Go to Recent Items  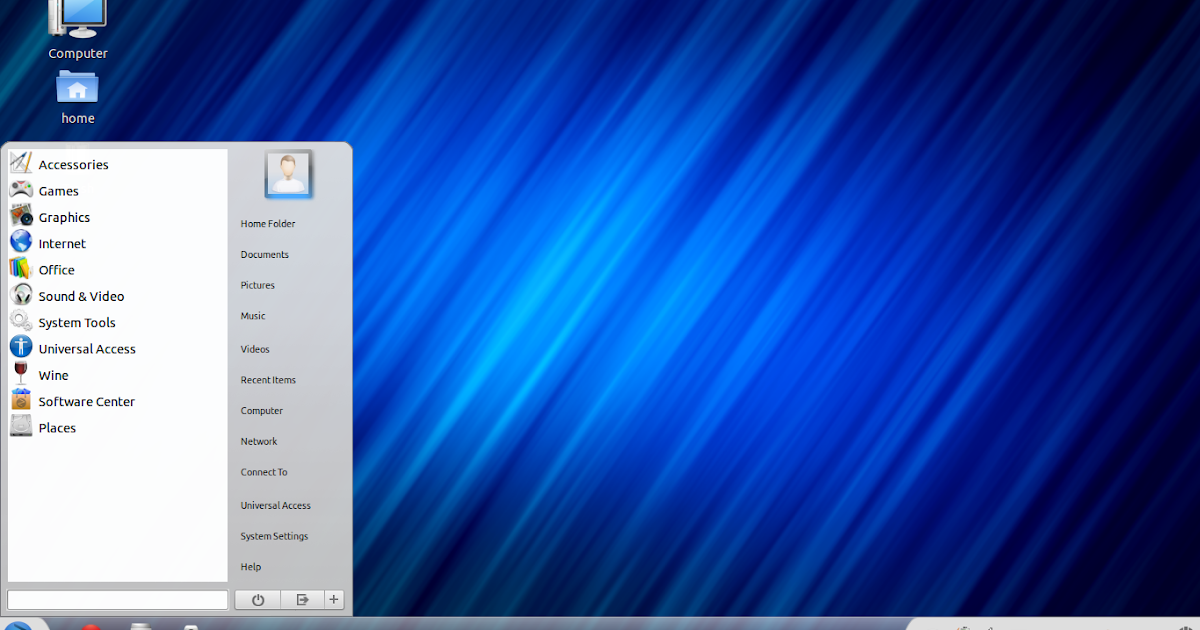click(268, 380)
